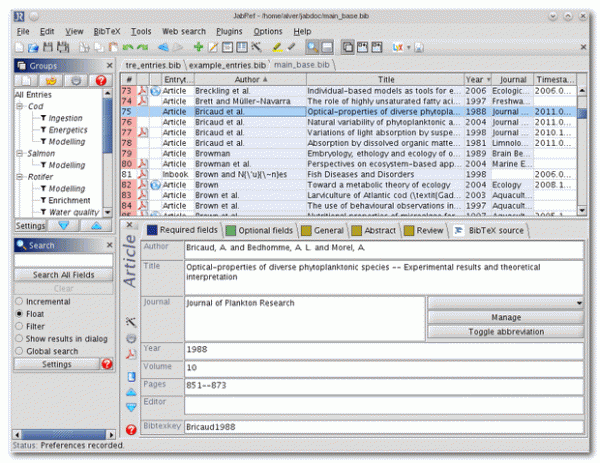Click the help icon at entry editor bottom
Image resolution: width=600 pixels, height=463 pixels.
point(131,429)
